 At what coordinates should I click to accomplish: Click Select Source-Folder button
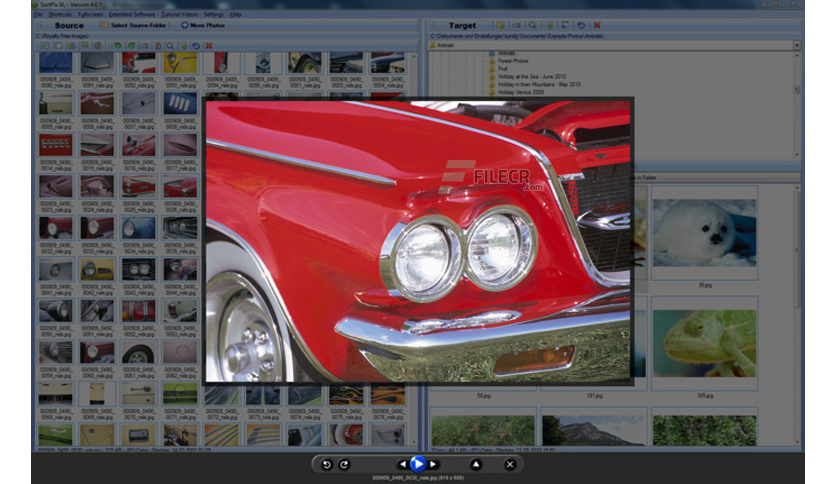[x=134, y=25]
